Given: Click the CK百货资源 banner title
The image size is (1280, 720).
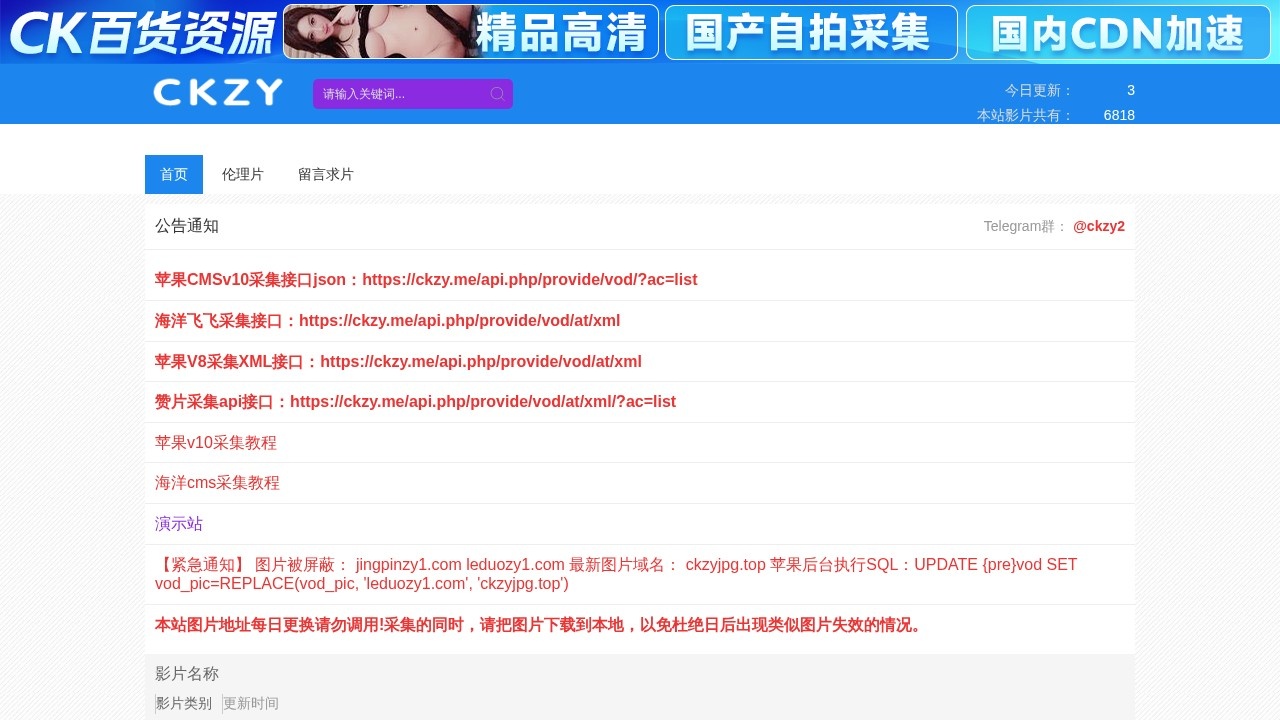Looking at the screenshot, I should 140,32.
